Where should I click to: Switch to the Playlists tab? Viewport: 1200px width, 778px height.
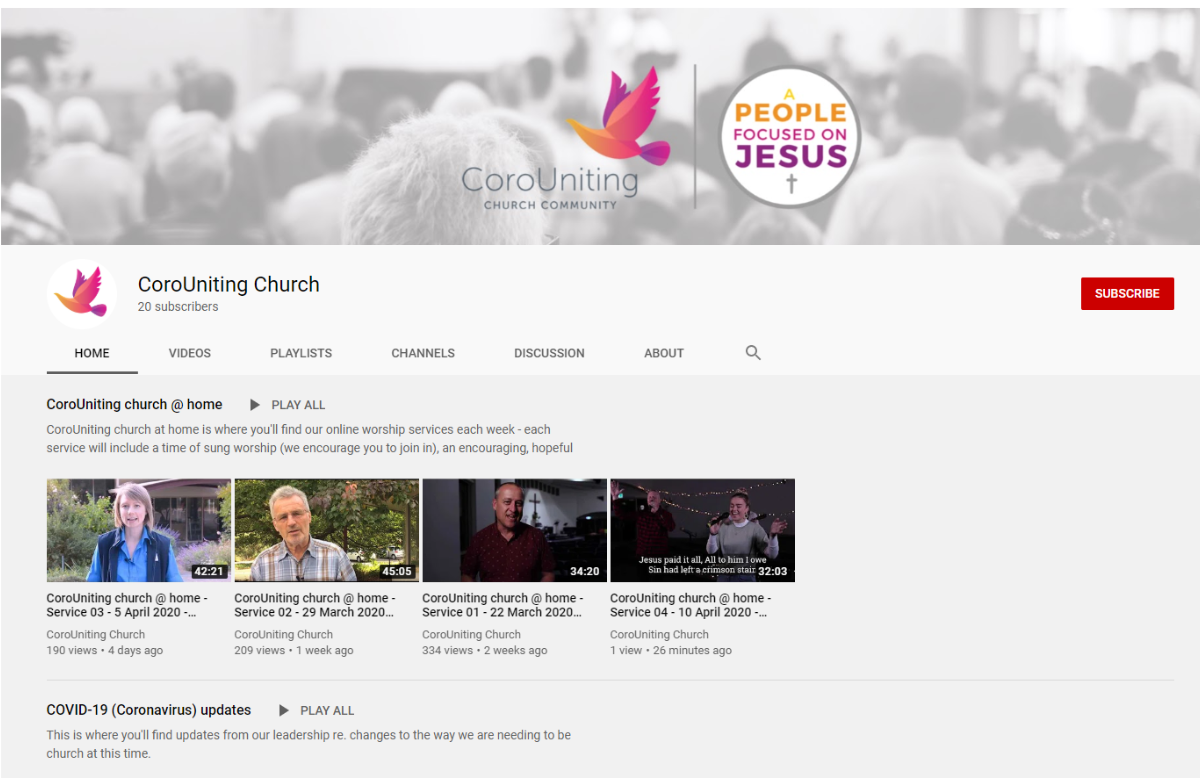301,353
